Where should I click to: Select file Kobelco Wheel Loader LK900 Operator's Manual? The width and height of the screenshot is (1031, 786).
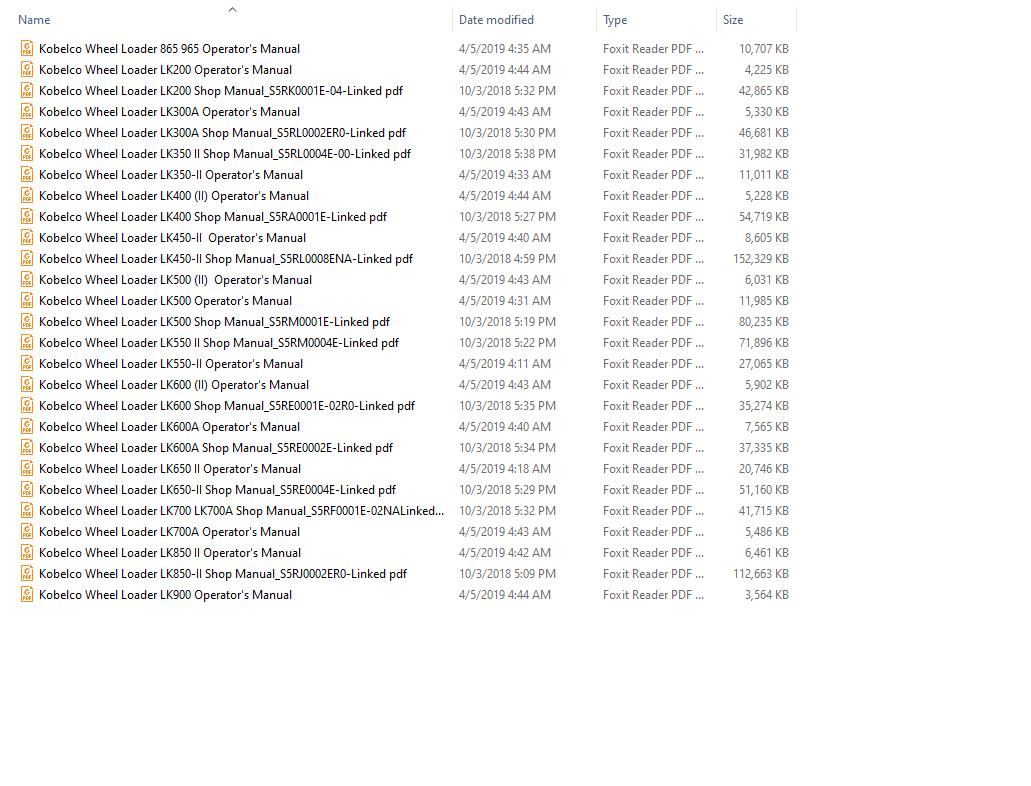[x=165, y=595]
